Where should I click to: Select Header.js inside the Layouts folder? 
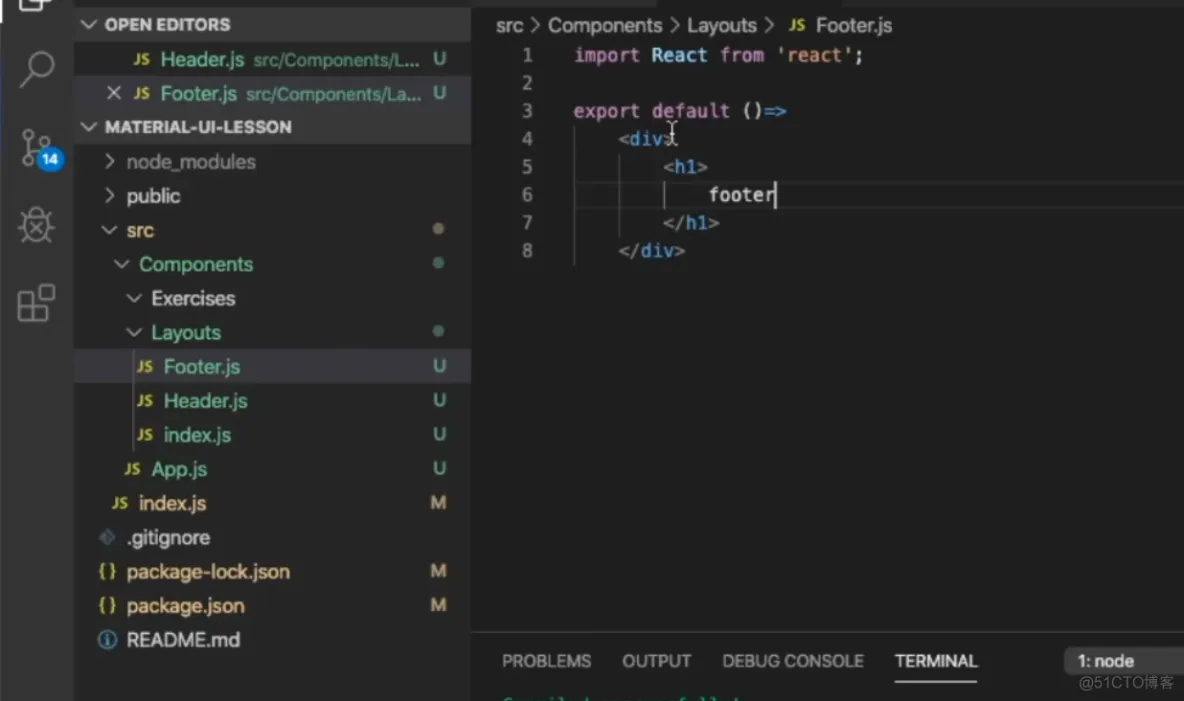(x=205, y=401)
